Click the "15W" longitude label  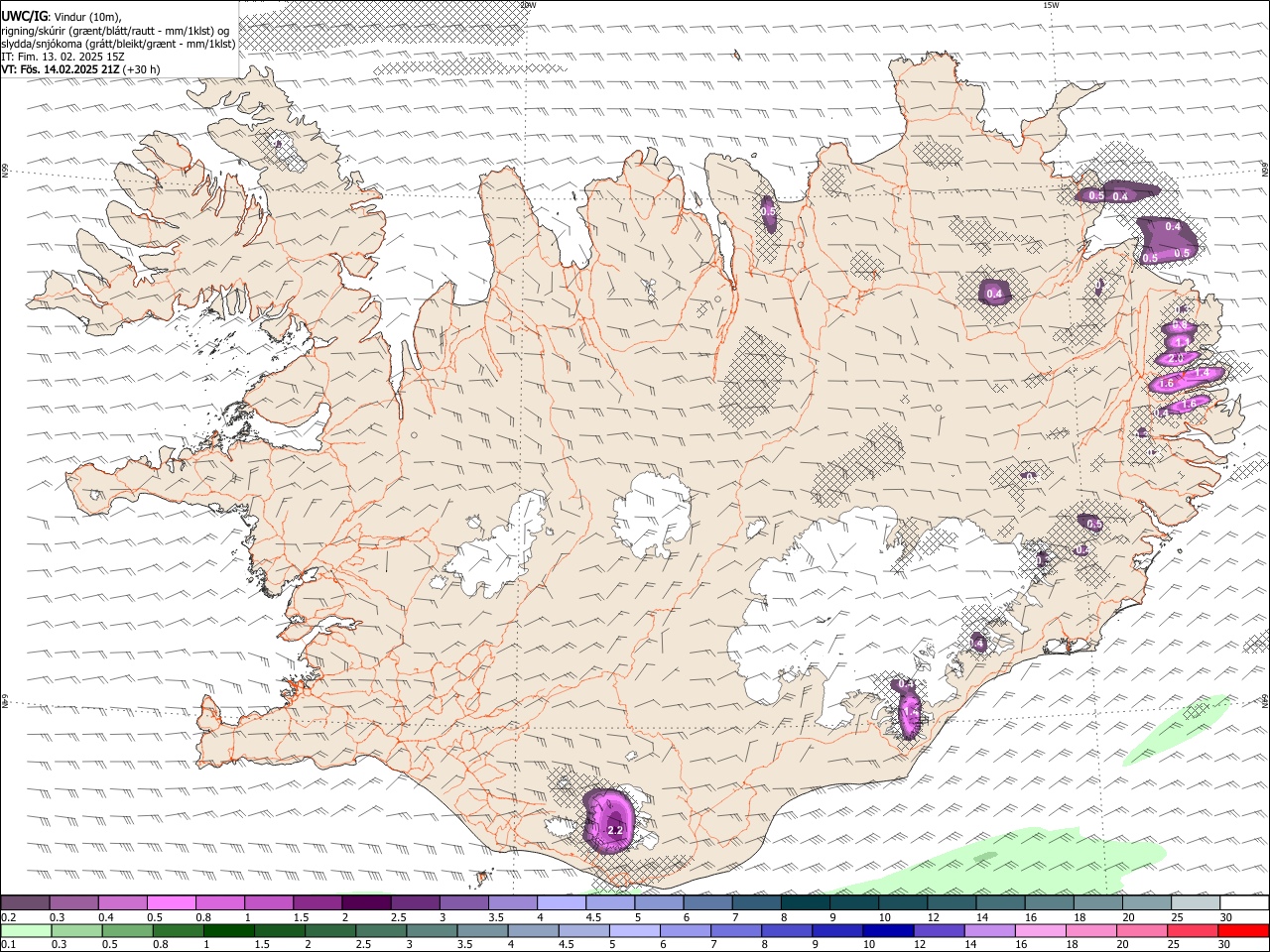1051,5
